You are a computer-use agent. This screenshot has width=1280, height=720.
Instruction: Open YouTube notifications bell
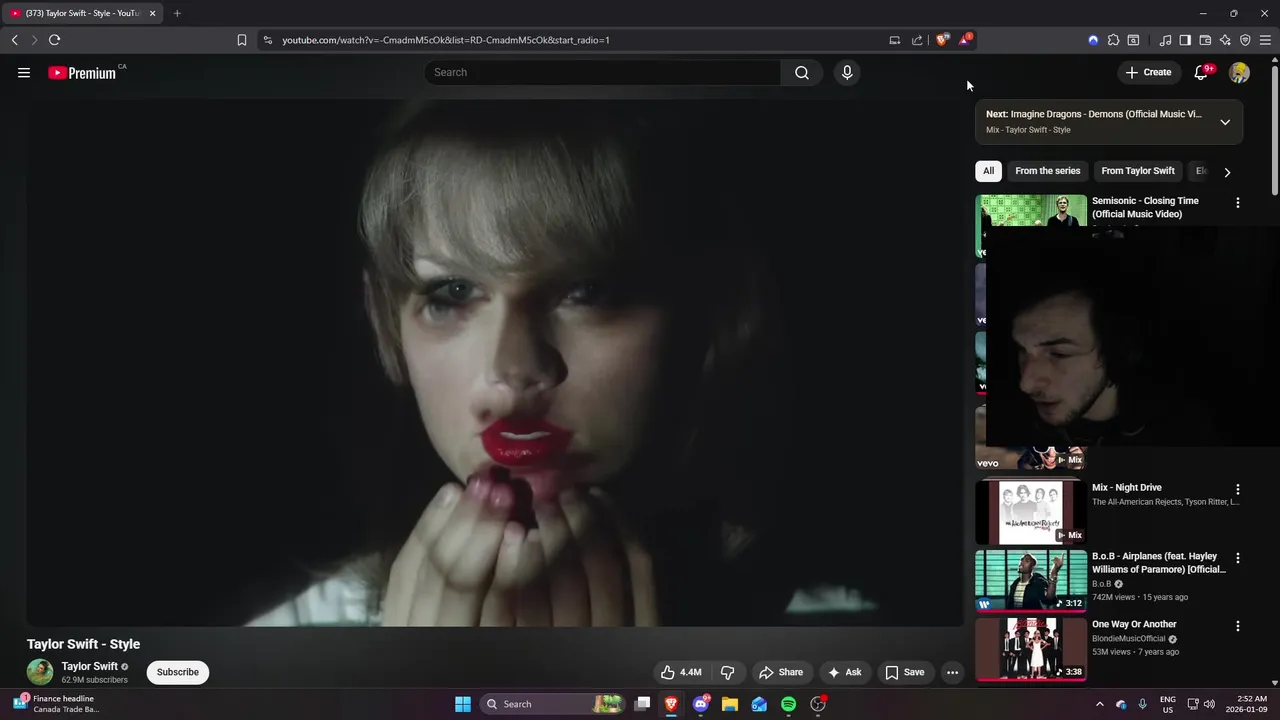1202,72
